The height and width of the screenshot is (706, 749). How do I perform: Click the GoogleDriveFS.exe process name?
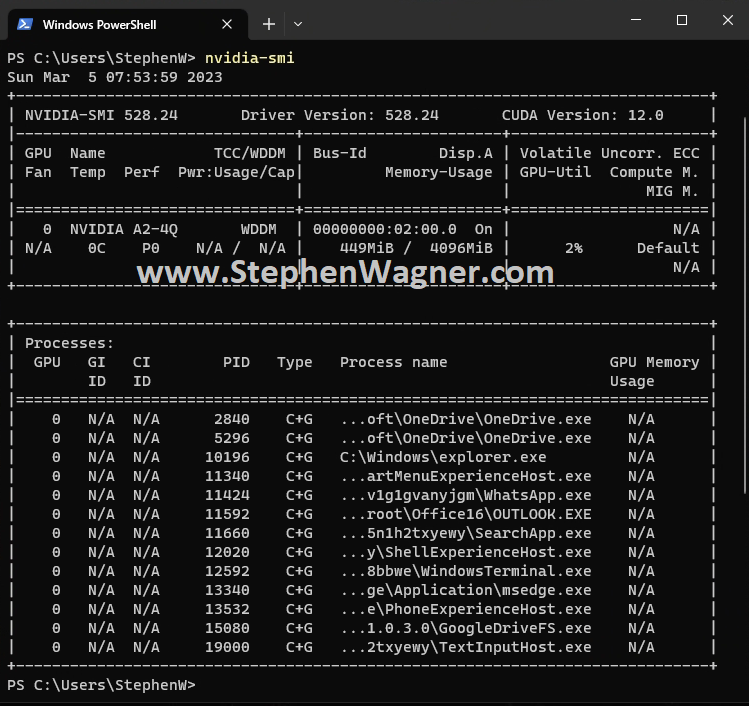point(466,629)
